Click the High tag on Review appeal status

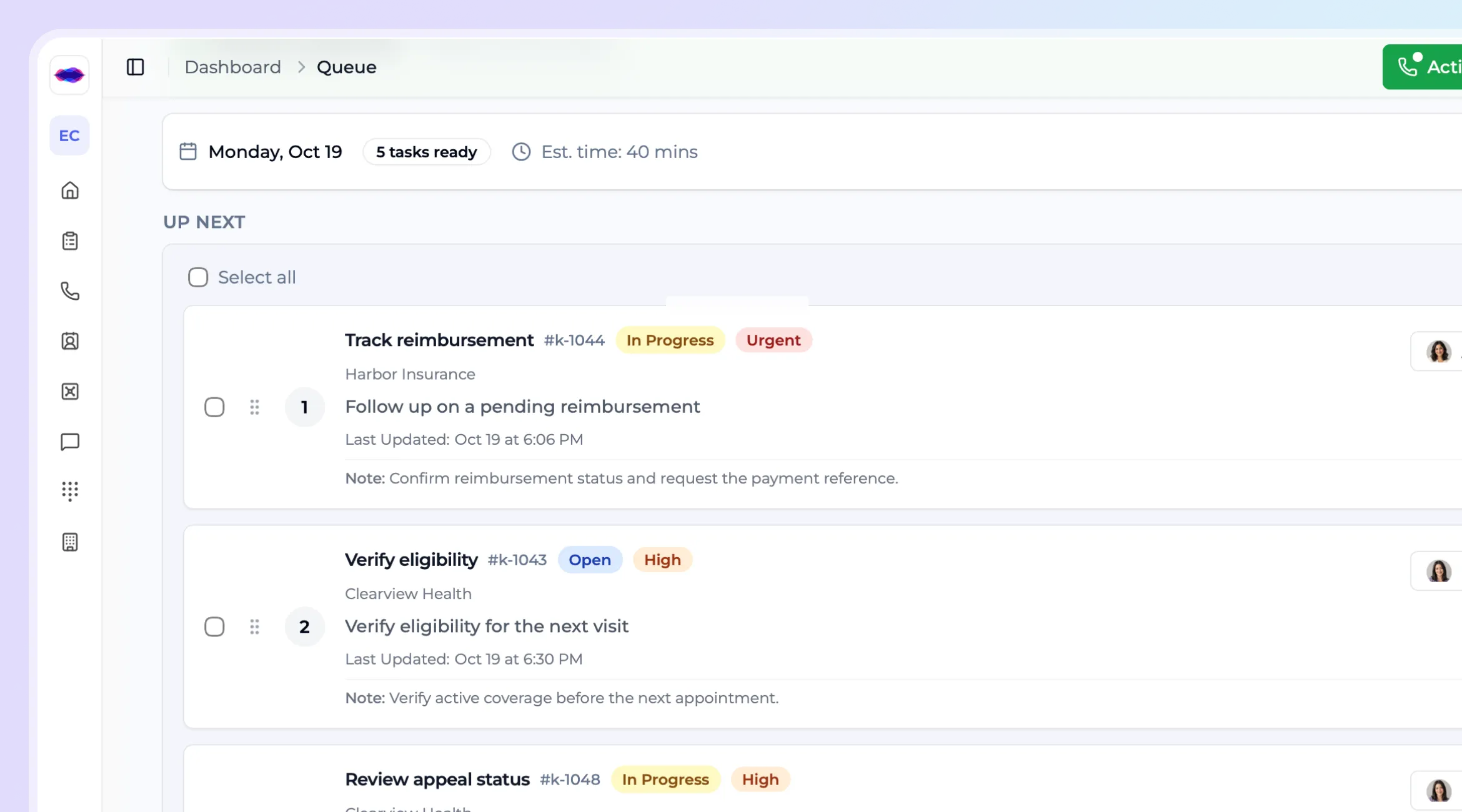[x=760, y=780]
